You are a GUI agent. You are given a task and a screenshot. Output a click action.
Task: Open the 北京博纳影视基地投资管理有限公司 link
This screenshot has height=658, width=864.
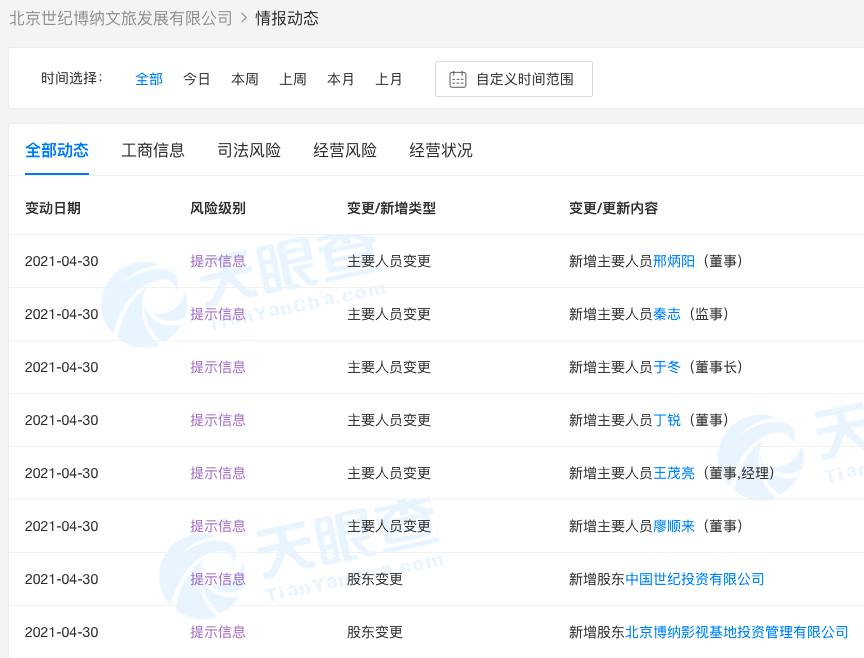point(737,632)
